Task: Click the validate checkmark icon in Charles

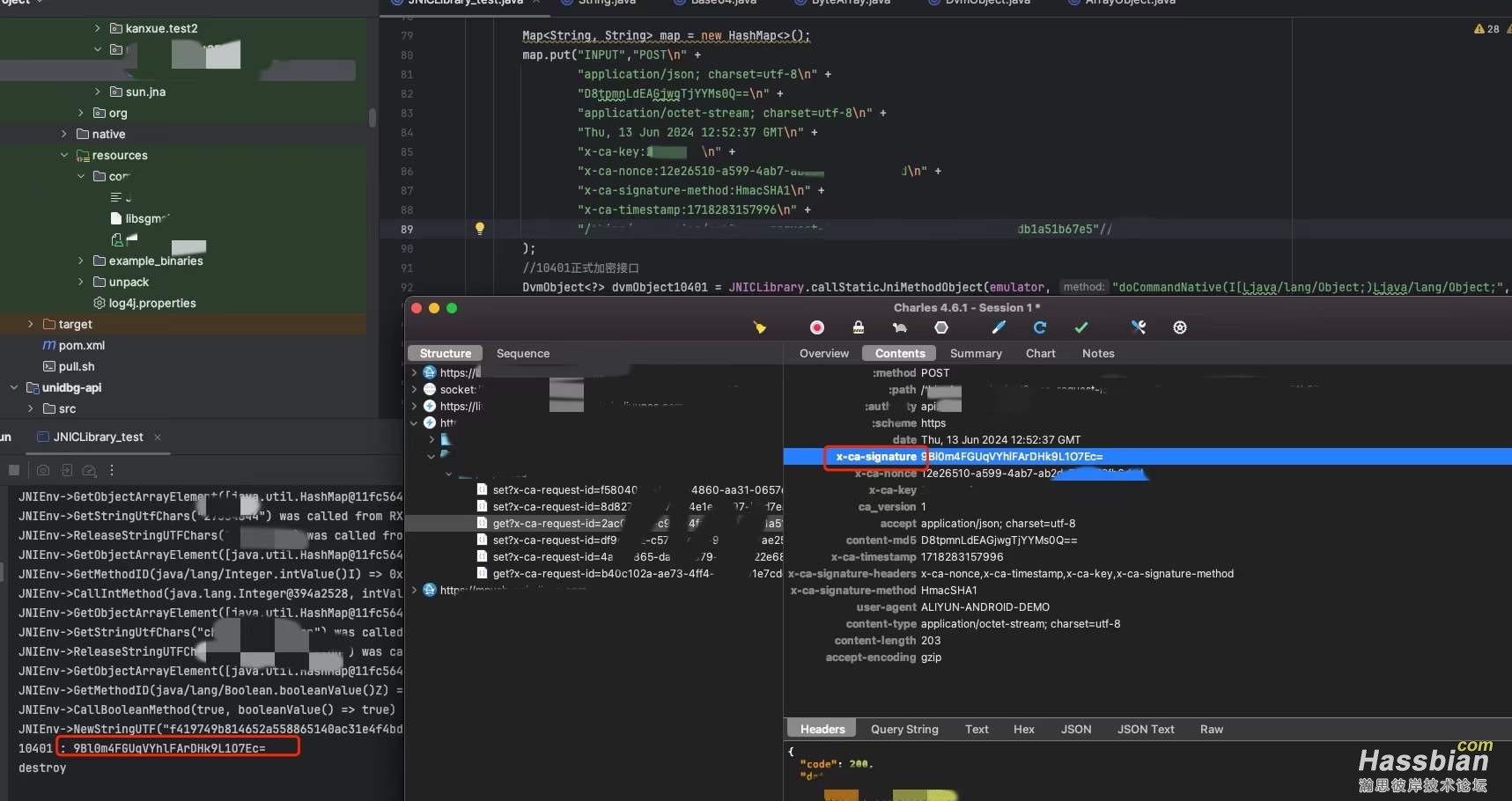Action: point(1081,327)
